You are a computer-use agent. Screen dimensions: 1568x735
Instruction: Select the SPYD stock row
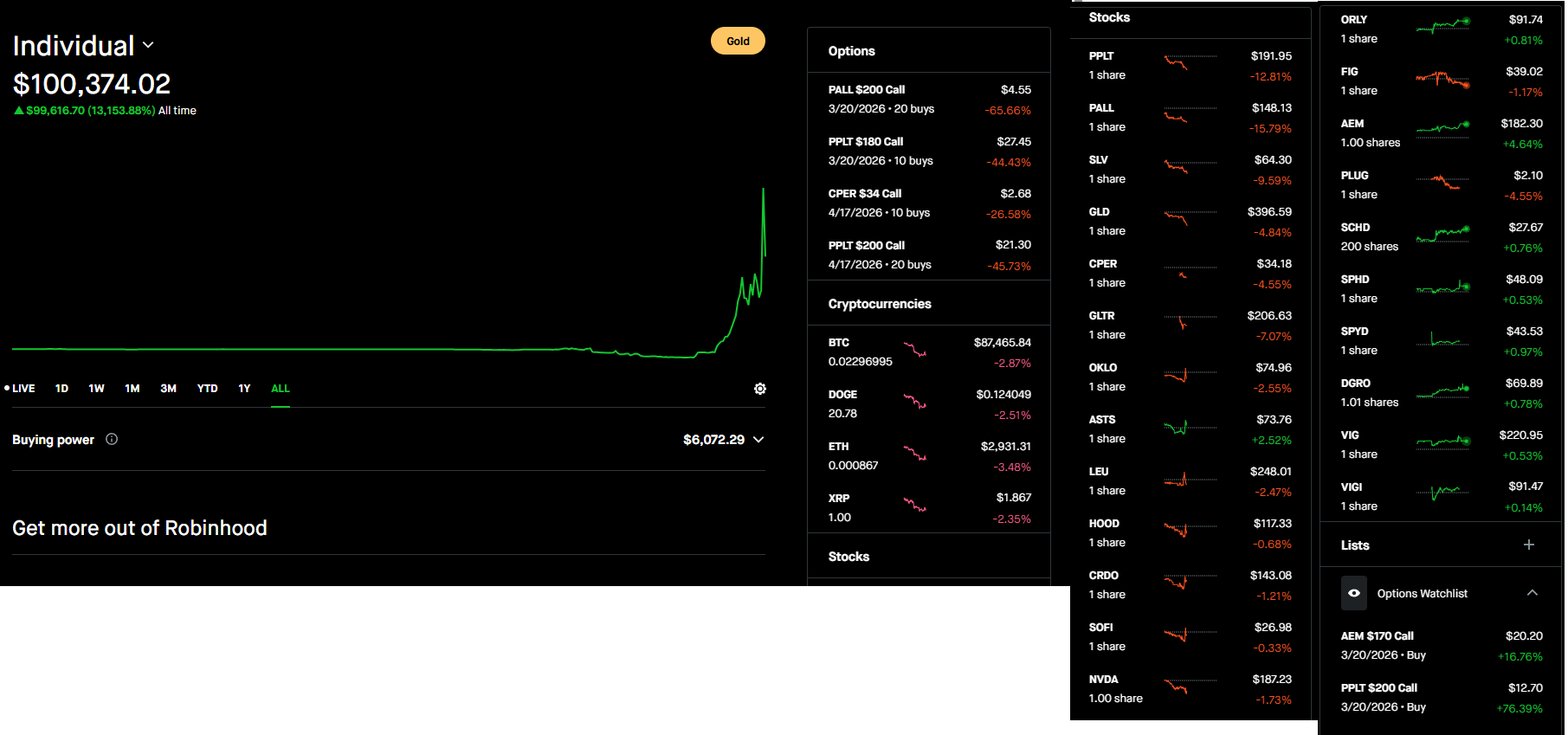click(1442, 340)
